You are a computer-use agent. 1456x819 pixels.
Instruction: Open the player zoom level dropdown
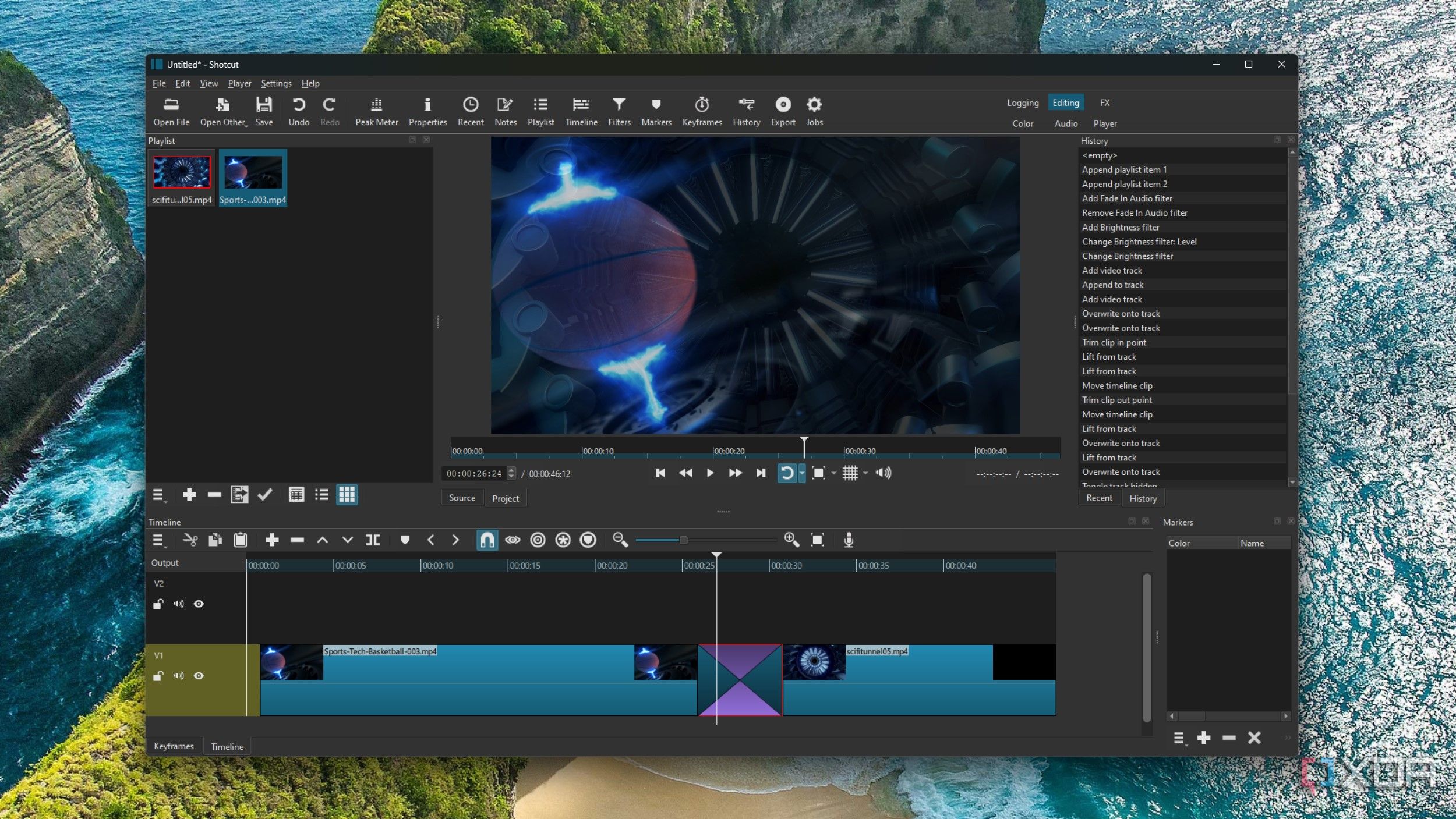834,473
